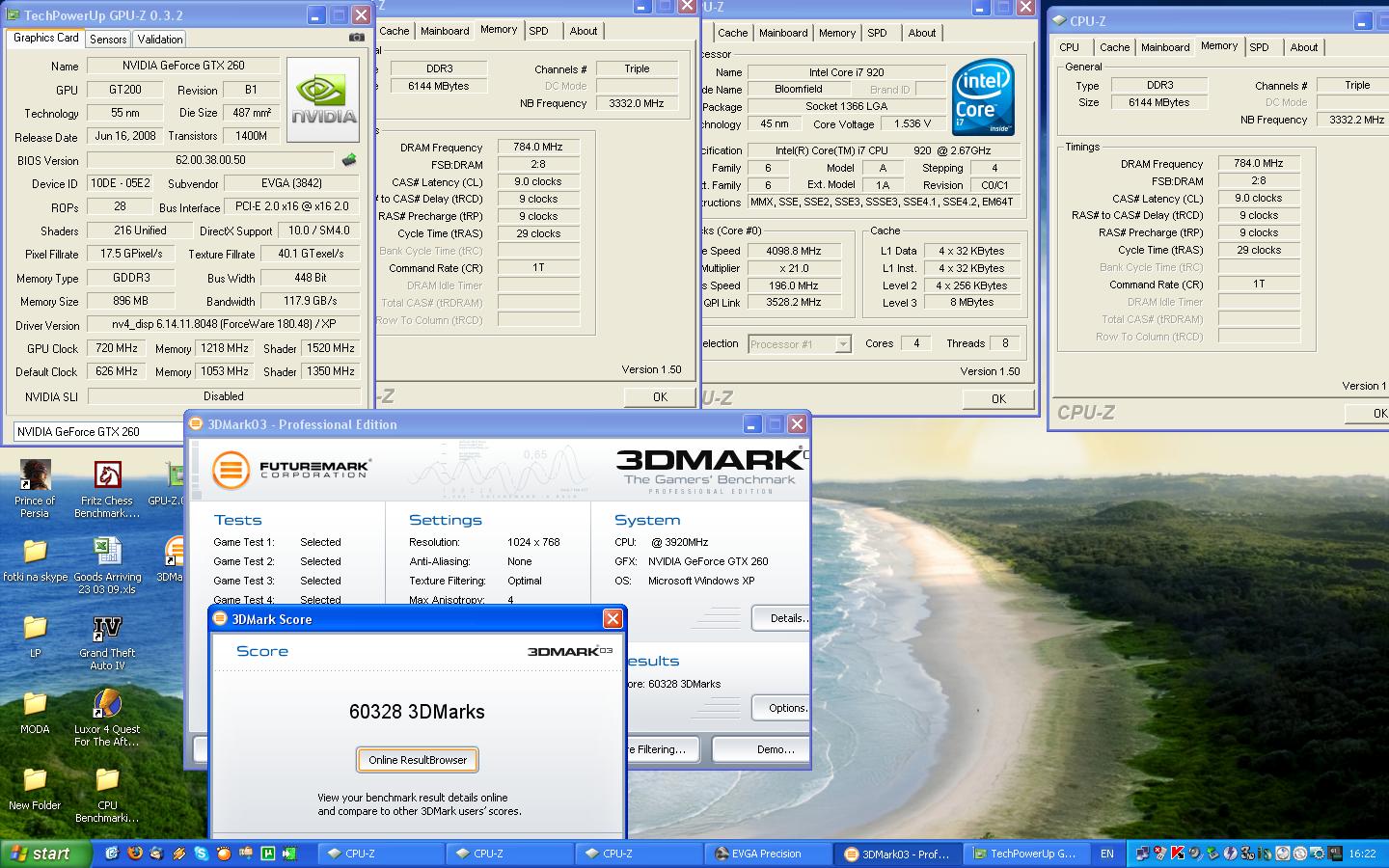Click the BIOS save icon in GPU-Z
Viewport: 1389px width, 868px height.
click(349, 160)
